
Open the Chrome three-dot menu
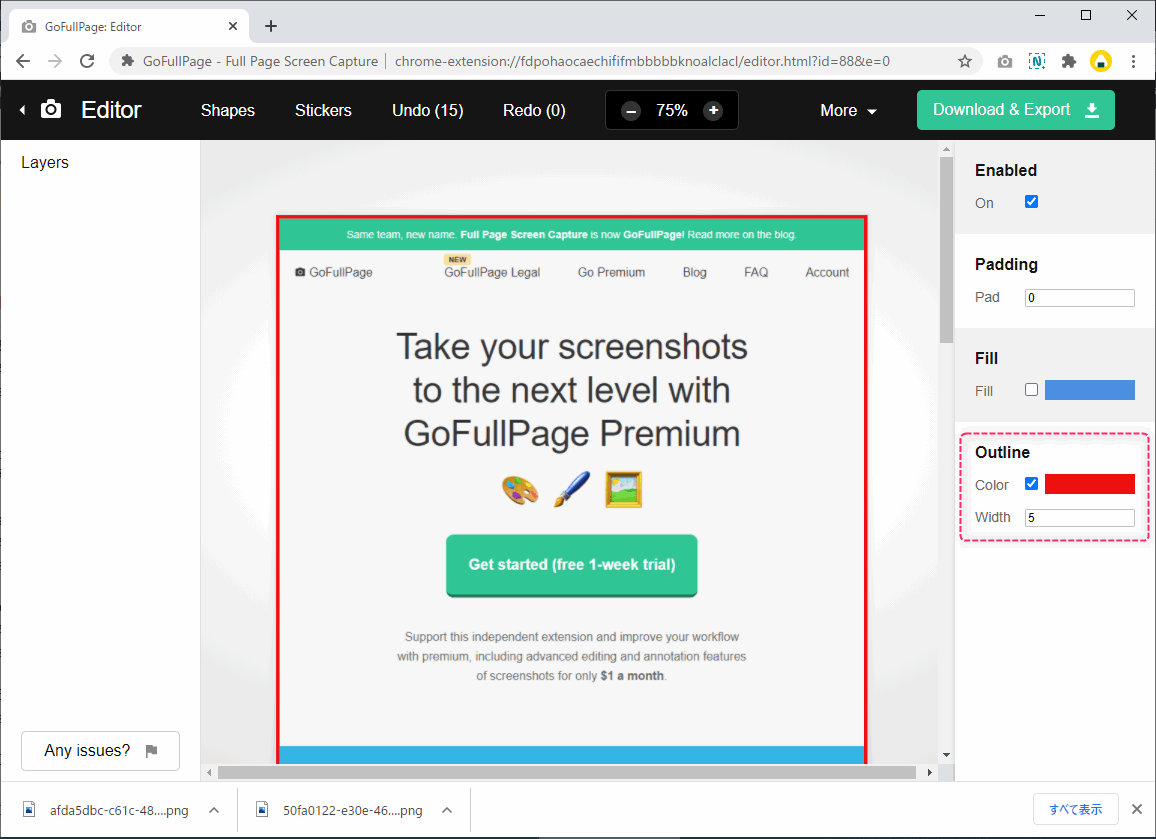(x=1133, y=61)
